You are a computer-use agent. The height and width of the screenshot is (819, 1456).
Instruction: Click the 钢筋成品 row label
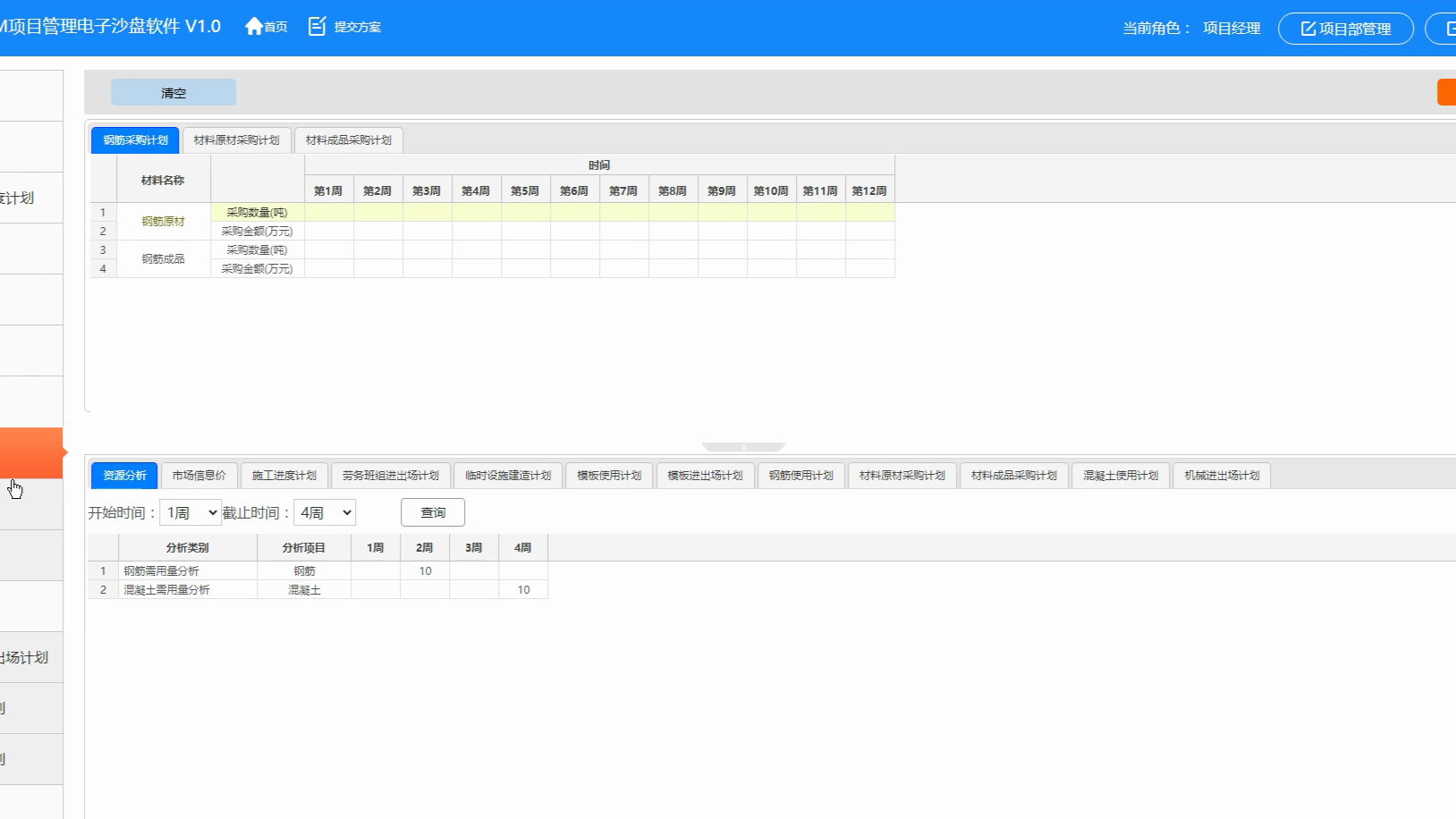pos(164,259)
